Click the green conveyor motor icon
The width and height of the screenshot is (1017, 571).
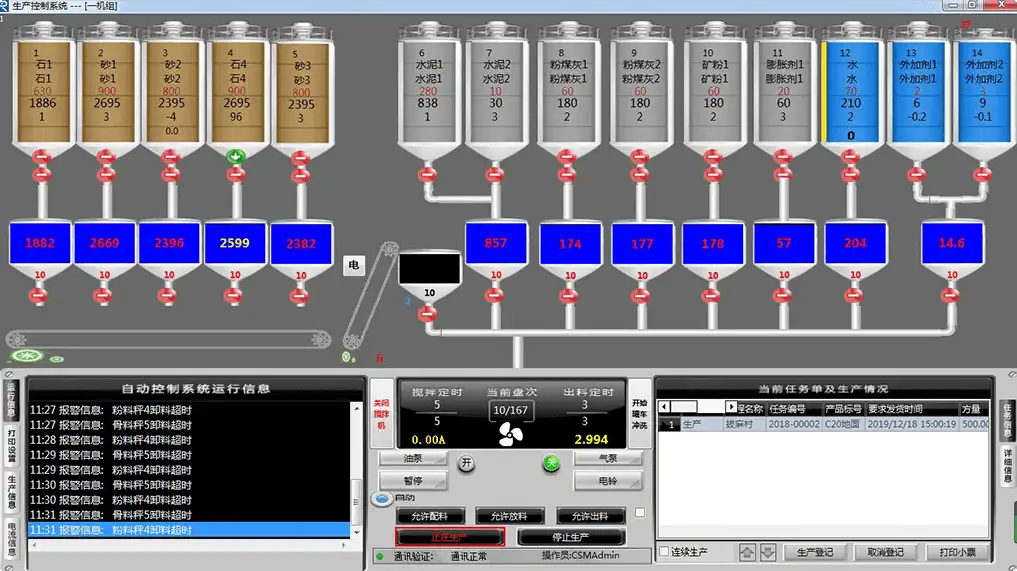(23, 356)
